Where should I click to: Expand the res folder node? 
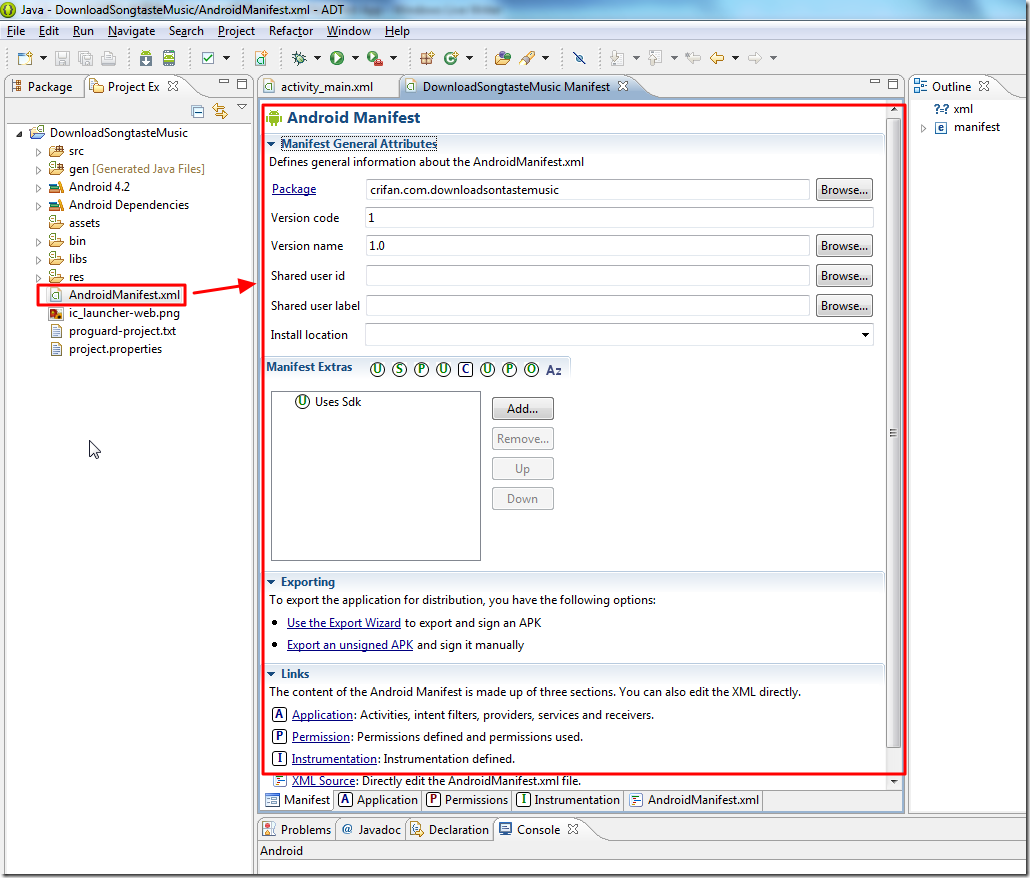[38, 278]
